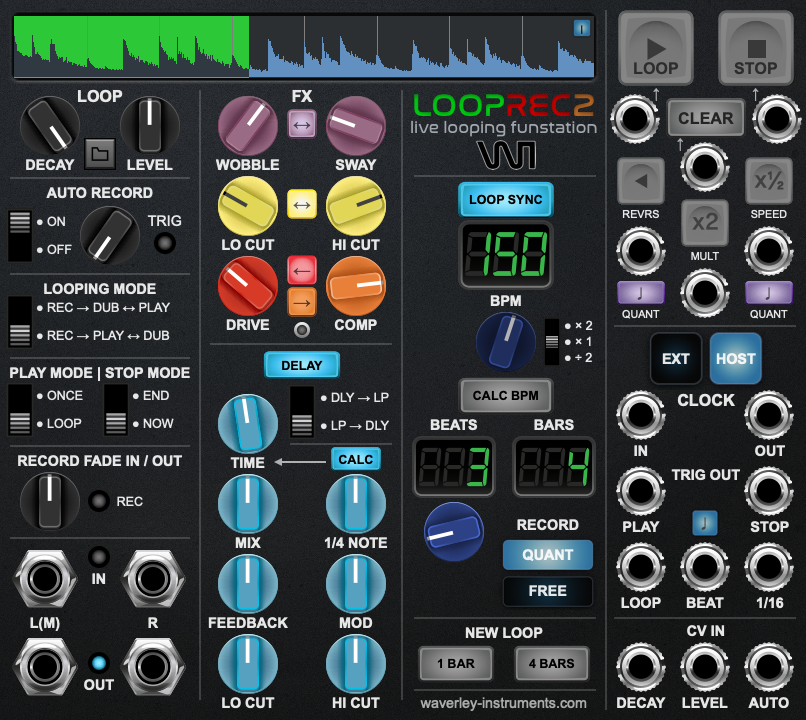Click the 1/16 trigger output jack

pyautogui.click(x=769, y=567)
